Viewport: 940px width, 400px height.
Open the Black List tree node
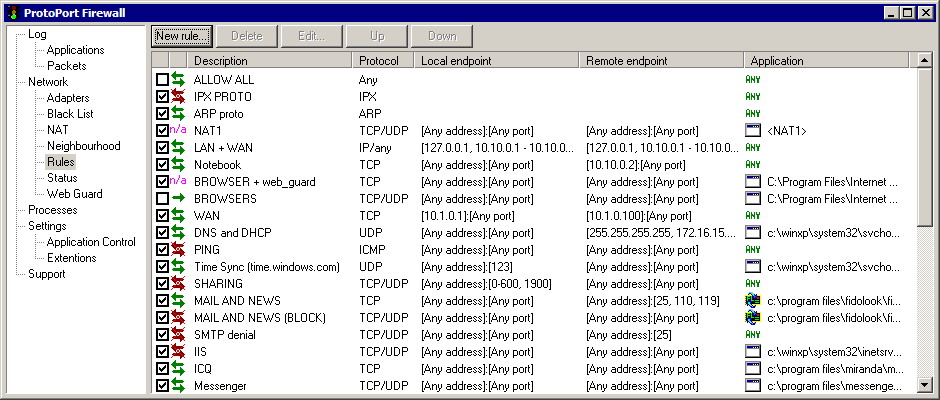68,114
